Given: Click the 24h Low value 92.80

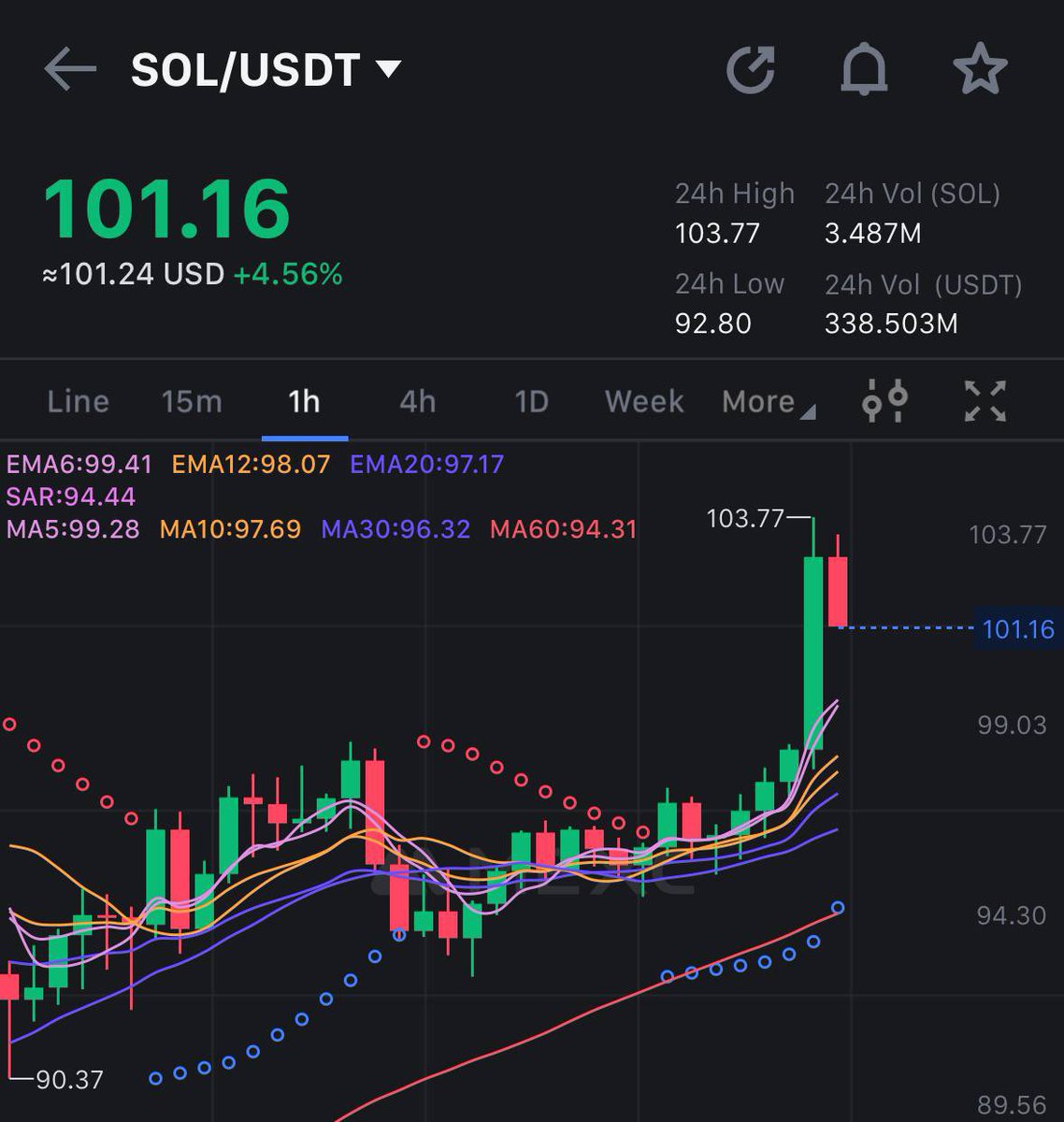Looking at the screenshot, I should coord(713,324).
